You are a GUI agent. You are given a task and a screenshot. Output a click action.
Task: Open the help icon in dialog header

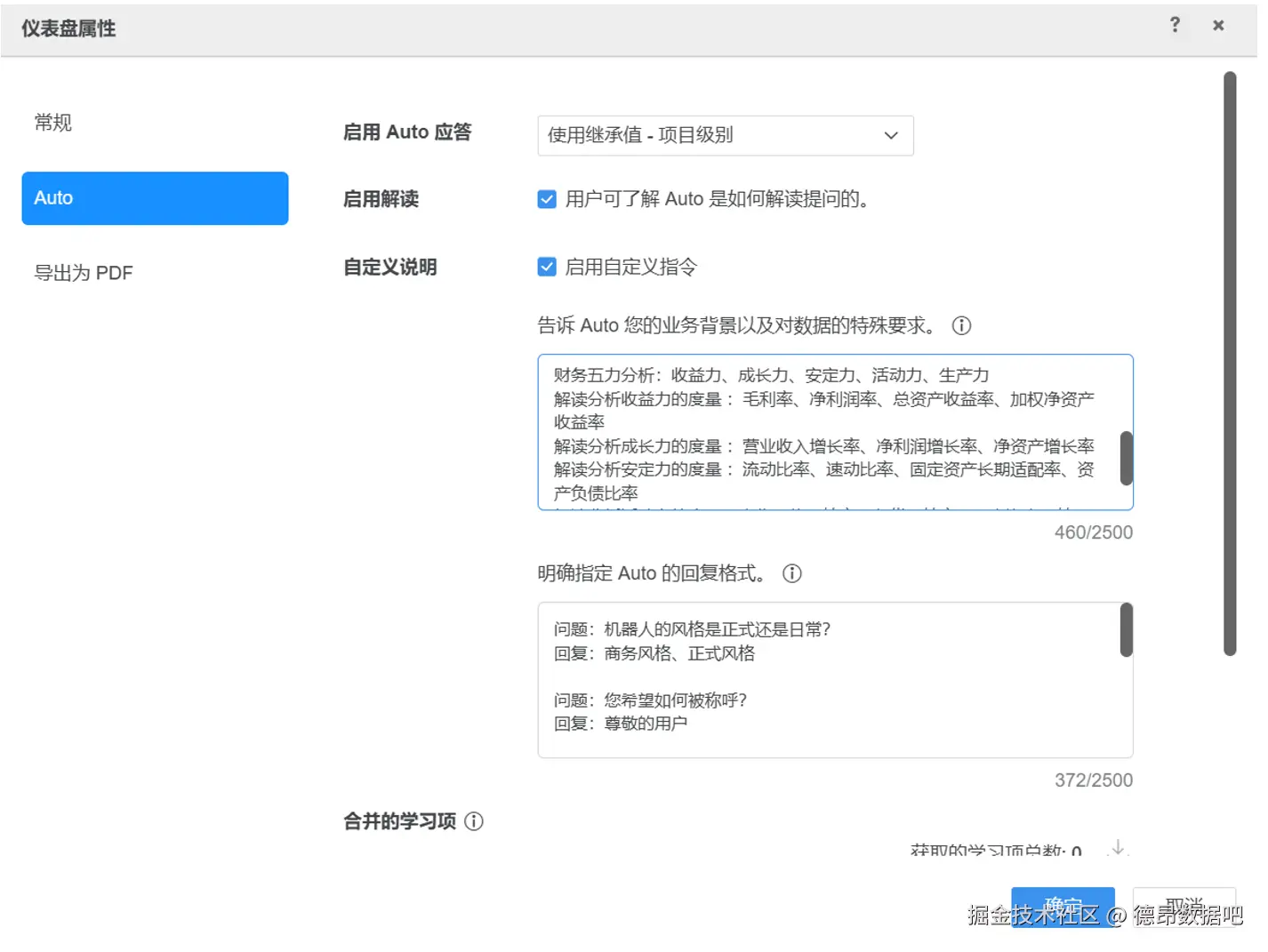1175,25
